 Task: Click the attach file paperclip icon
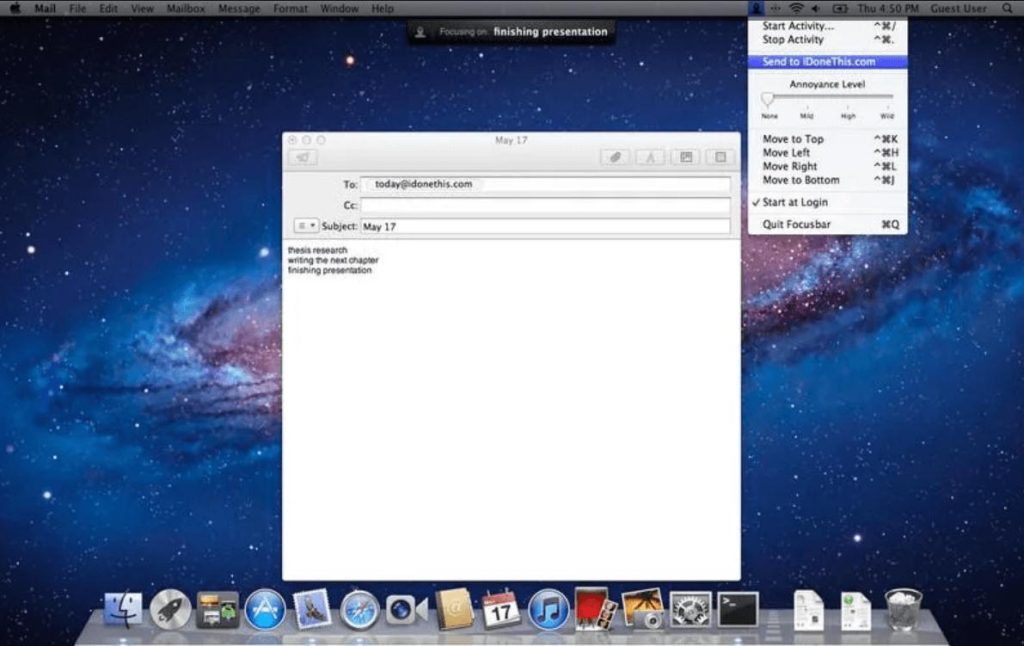point(615,157)
